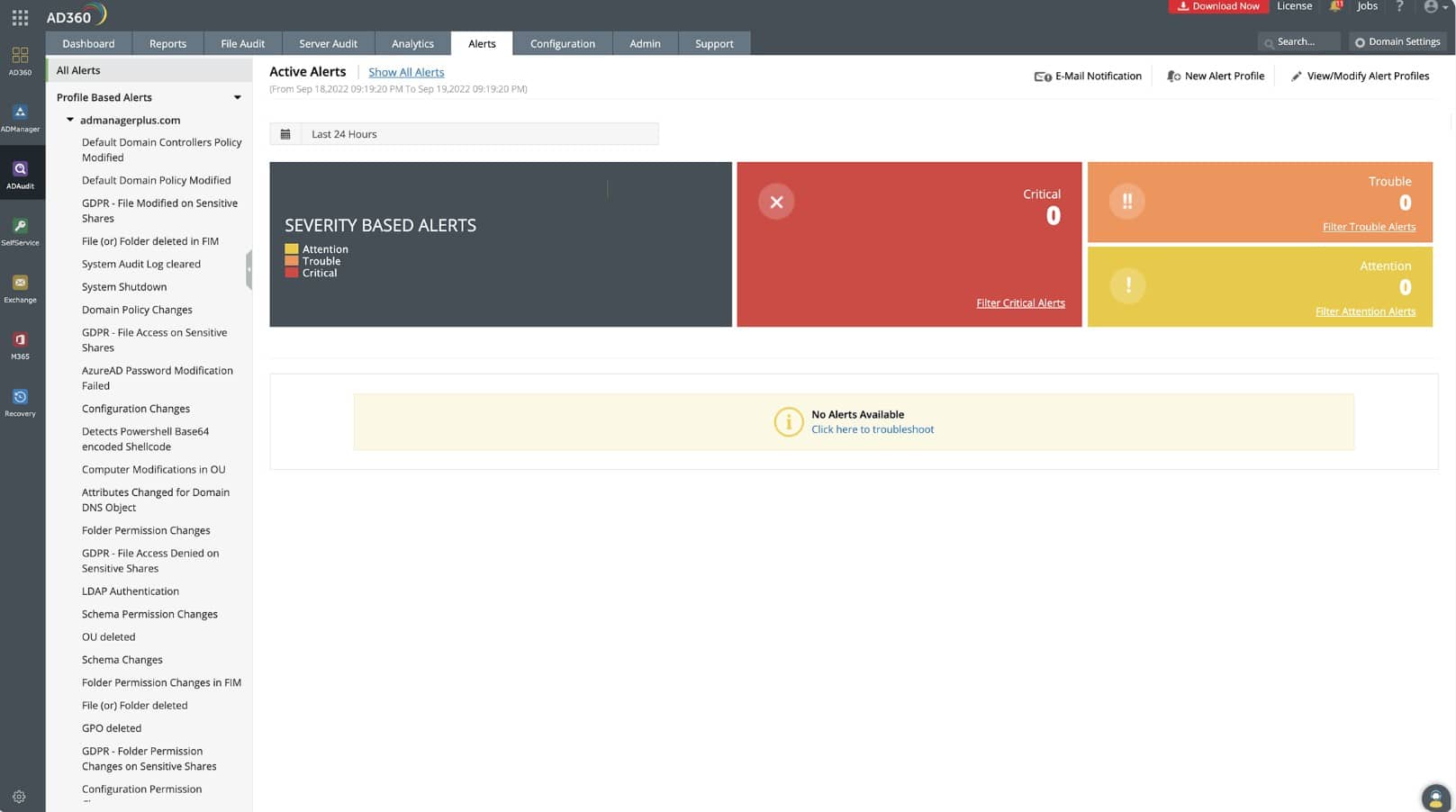Open the help question mark icon

pyautogui.click(x=1399, y=6)
